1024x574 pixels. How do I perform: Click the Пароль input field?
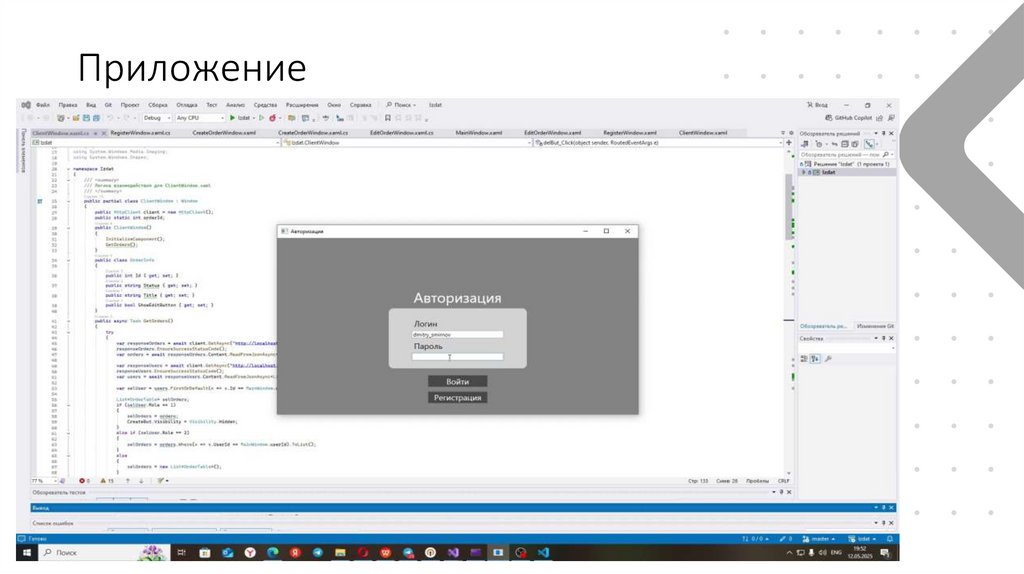point(457,357)
